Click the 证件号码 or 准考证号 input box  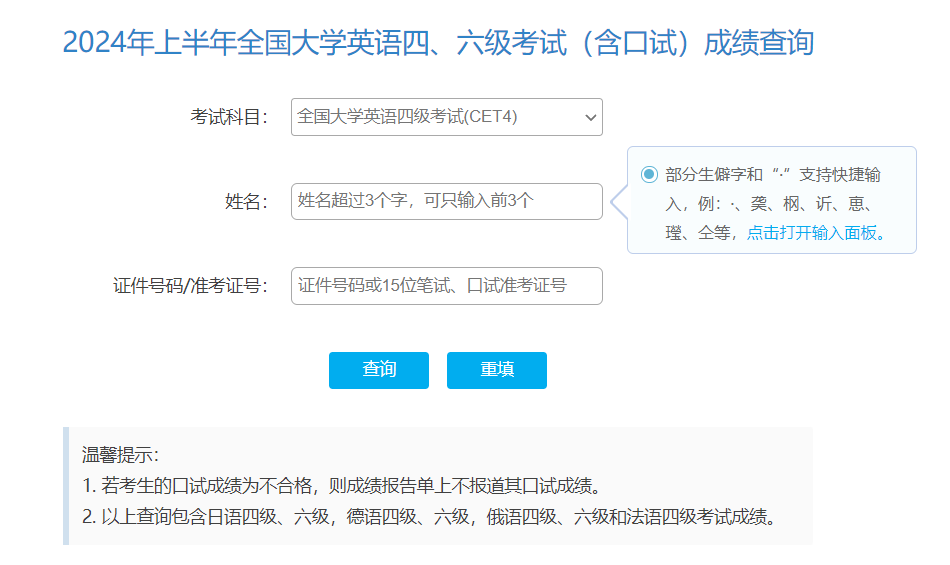[x=446, y=286]
